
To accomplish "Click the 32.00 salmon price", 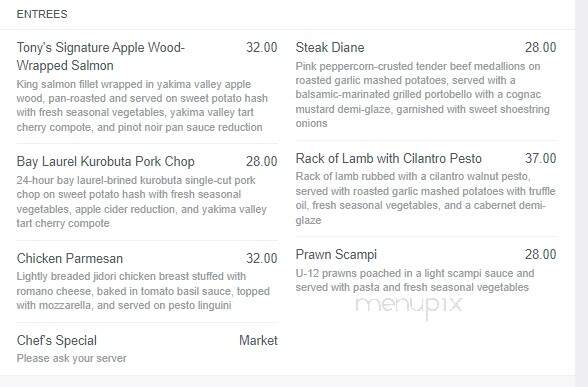I will [x=262, y=48].
